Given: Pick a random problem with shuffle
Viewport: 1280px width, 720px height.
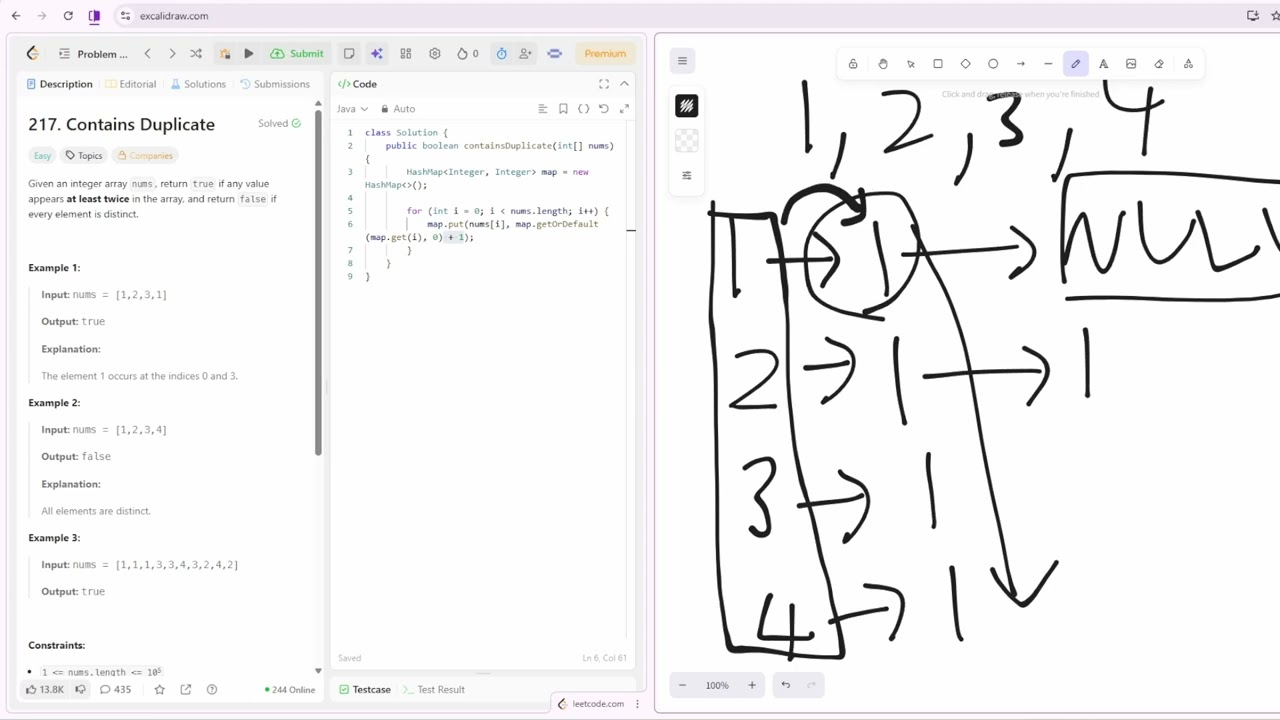Looking at the screenshot, I should (x=196, y=54).
